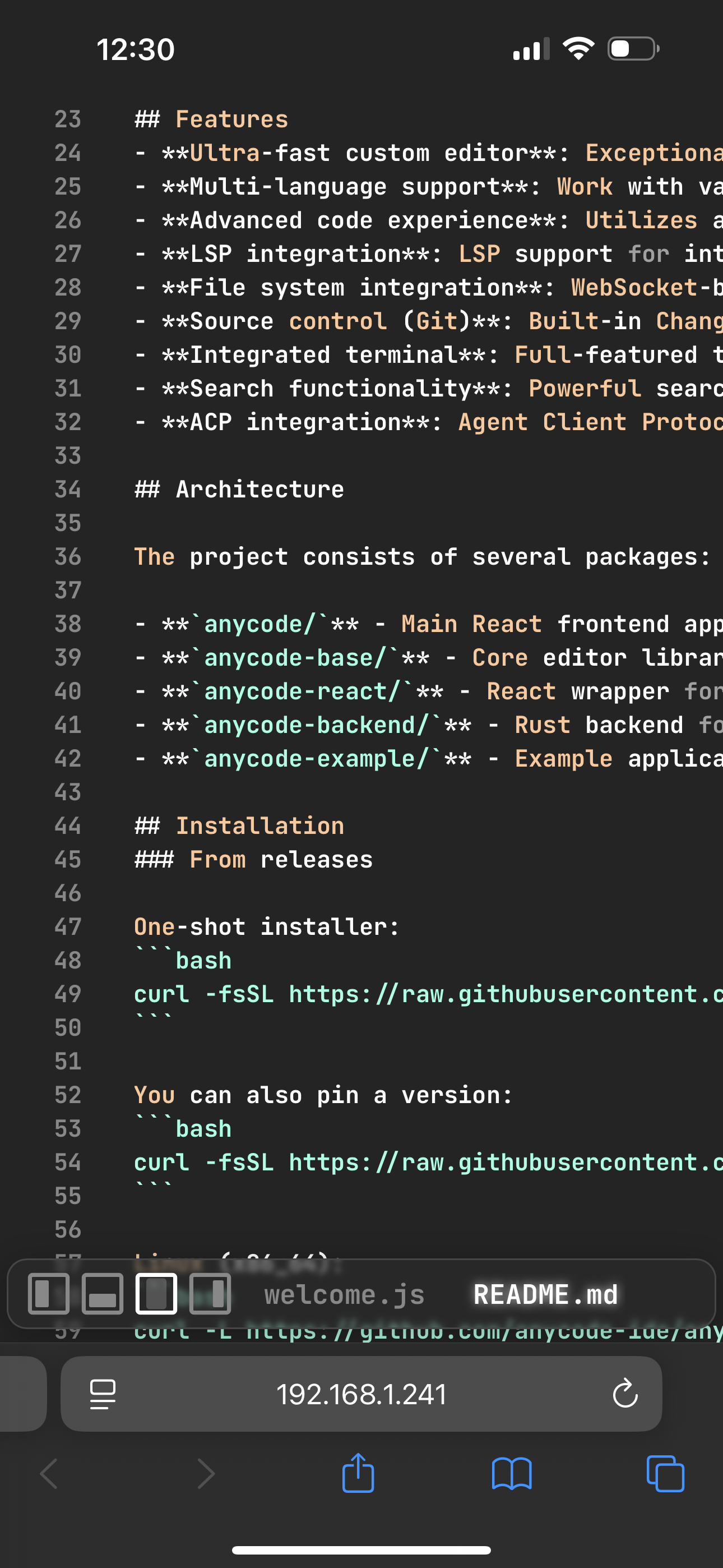Show all Safari tabs icon
This screenshot has height=1568, width=723.
coord(665,1474)
